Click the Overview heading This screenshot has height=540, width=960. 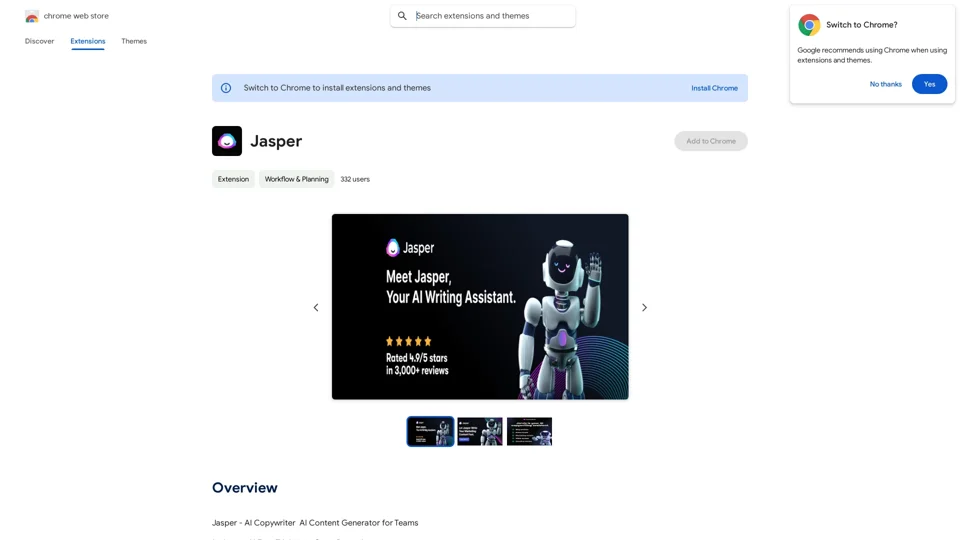pos(245,488)
